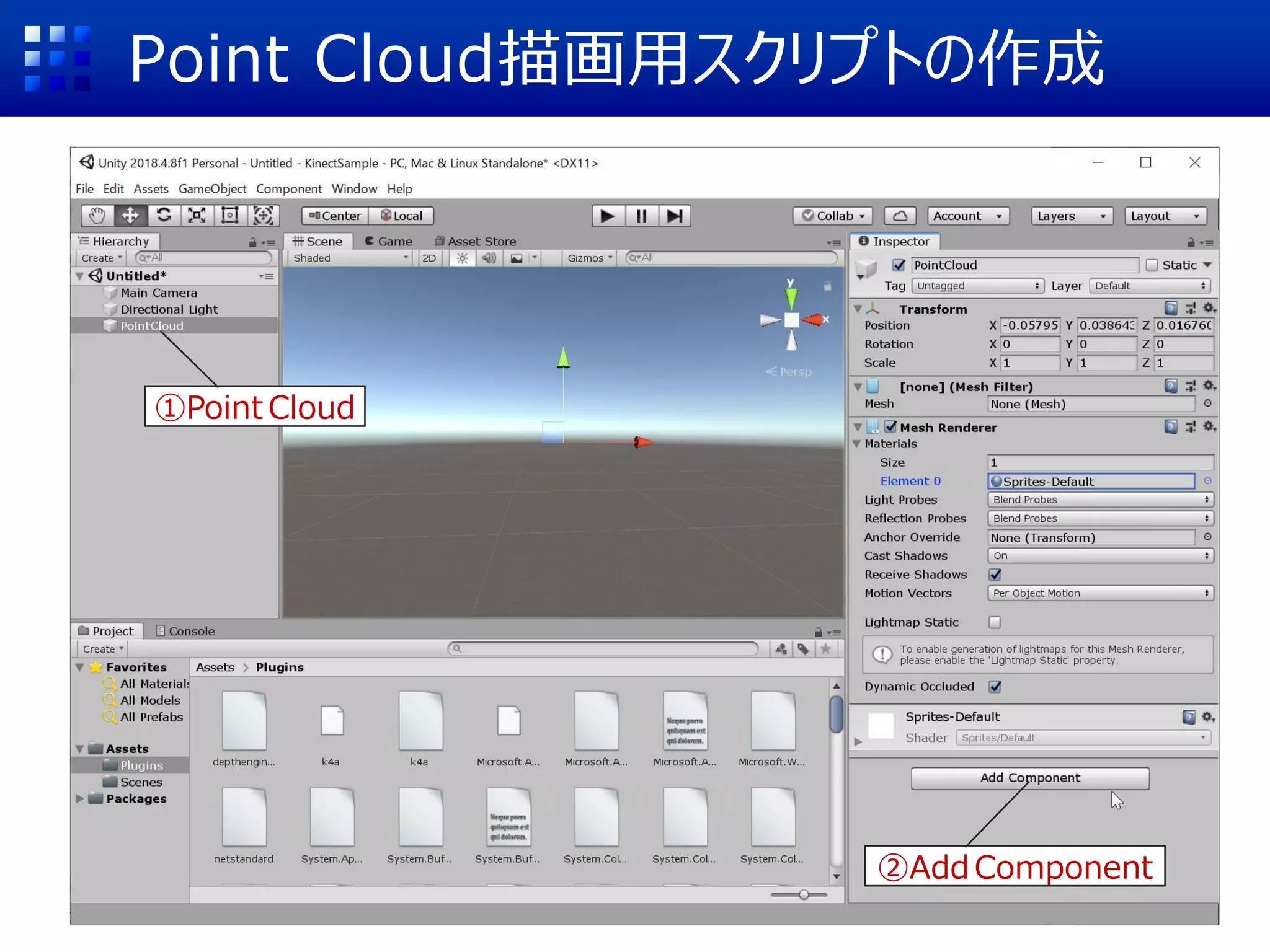Select the combined Transform tool

pyautogui.click(x=263, y=216)
